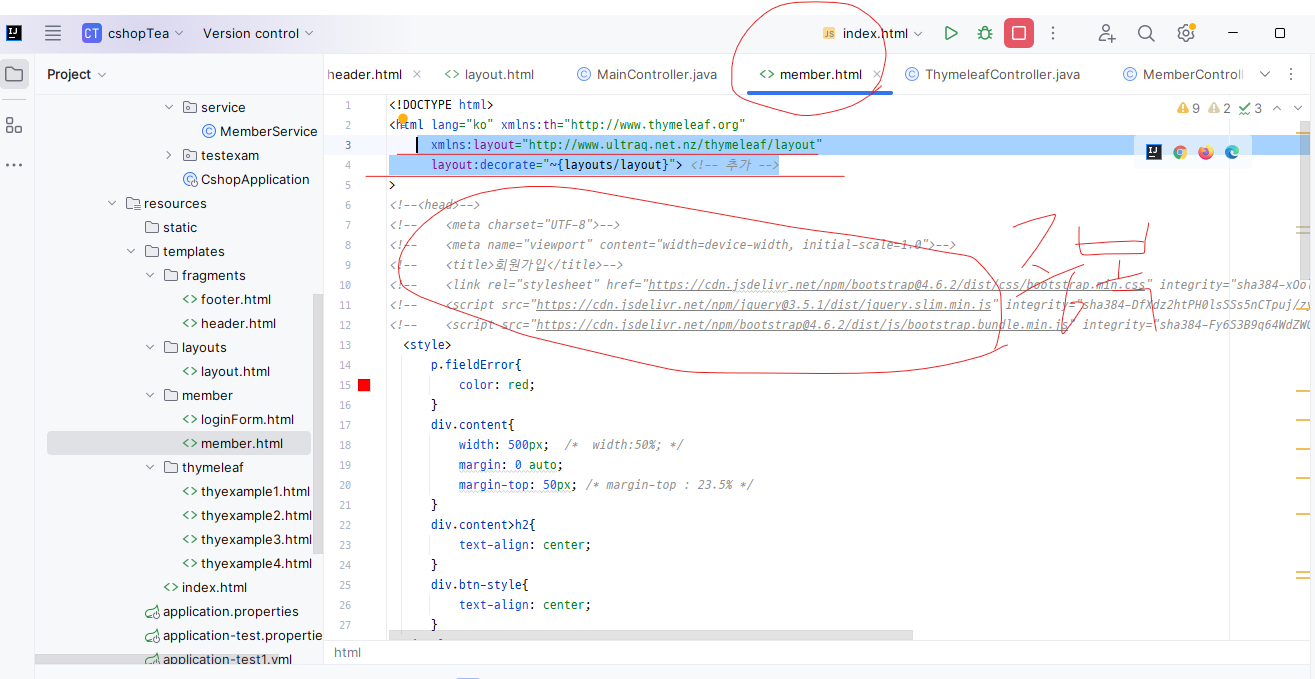1315x679 pixels.
Task: Switch to layout.html tab
Action: point(489,74)
